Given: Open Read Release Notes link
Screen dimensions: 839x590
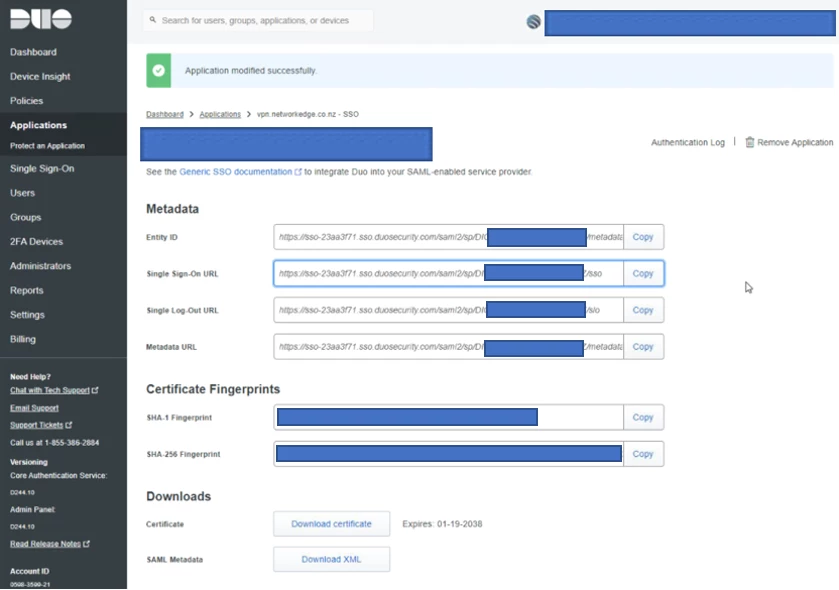Looking at the screenshot, I should [45, 543].
